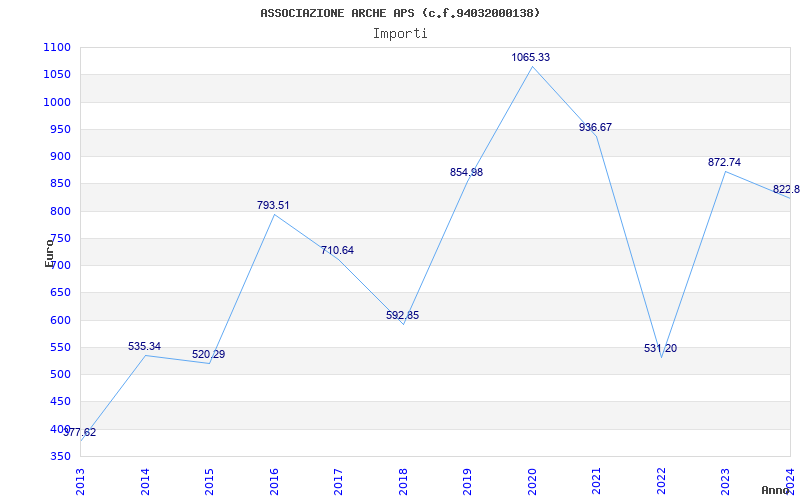Click the 350 y-axis value
The image size is (800, 500).
60,456
